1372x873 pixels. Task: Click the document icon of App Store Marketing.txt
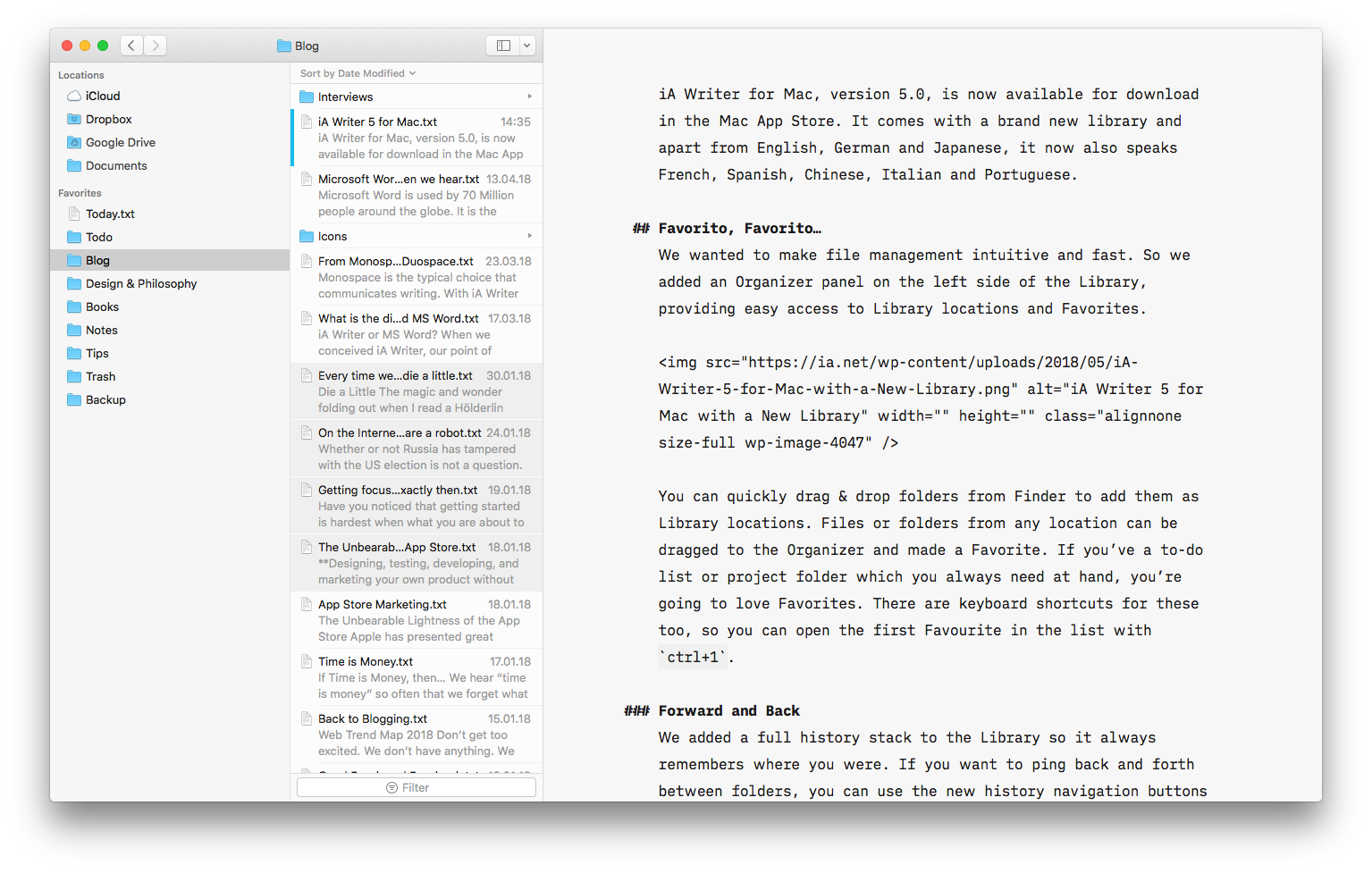point(307,604)
